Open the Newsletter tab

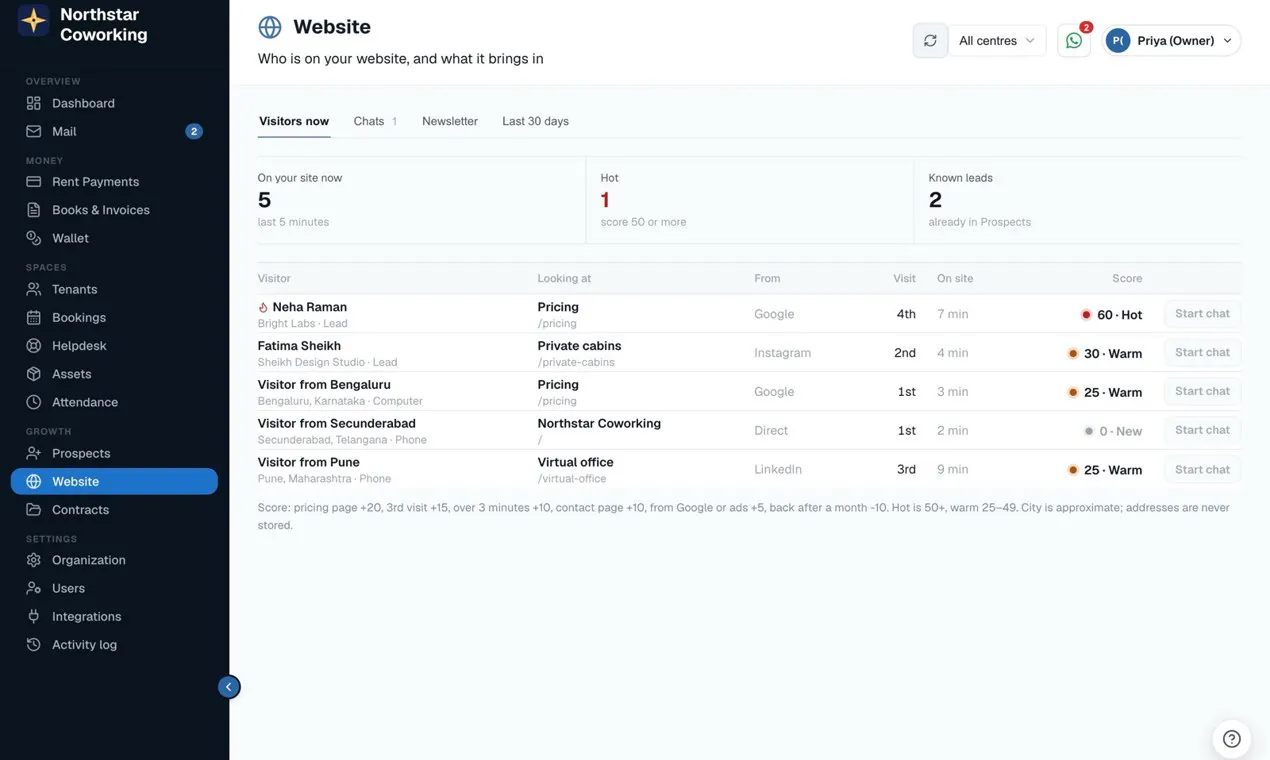pos(450,121)
